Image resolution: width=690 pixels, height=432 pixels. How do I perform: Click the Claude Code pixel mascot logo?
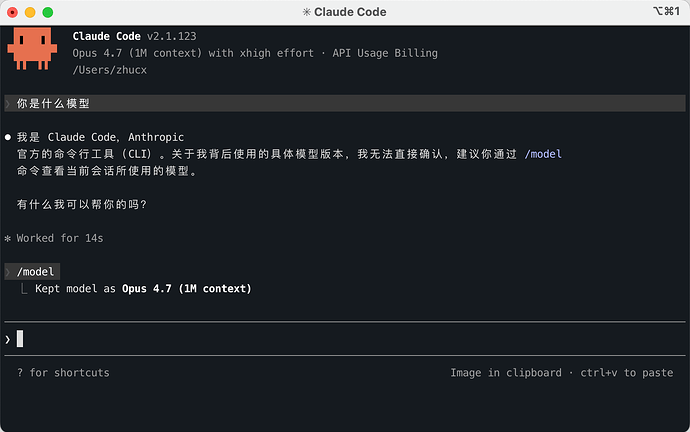32,48
